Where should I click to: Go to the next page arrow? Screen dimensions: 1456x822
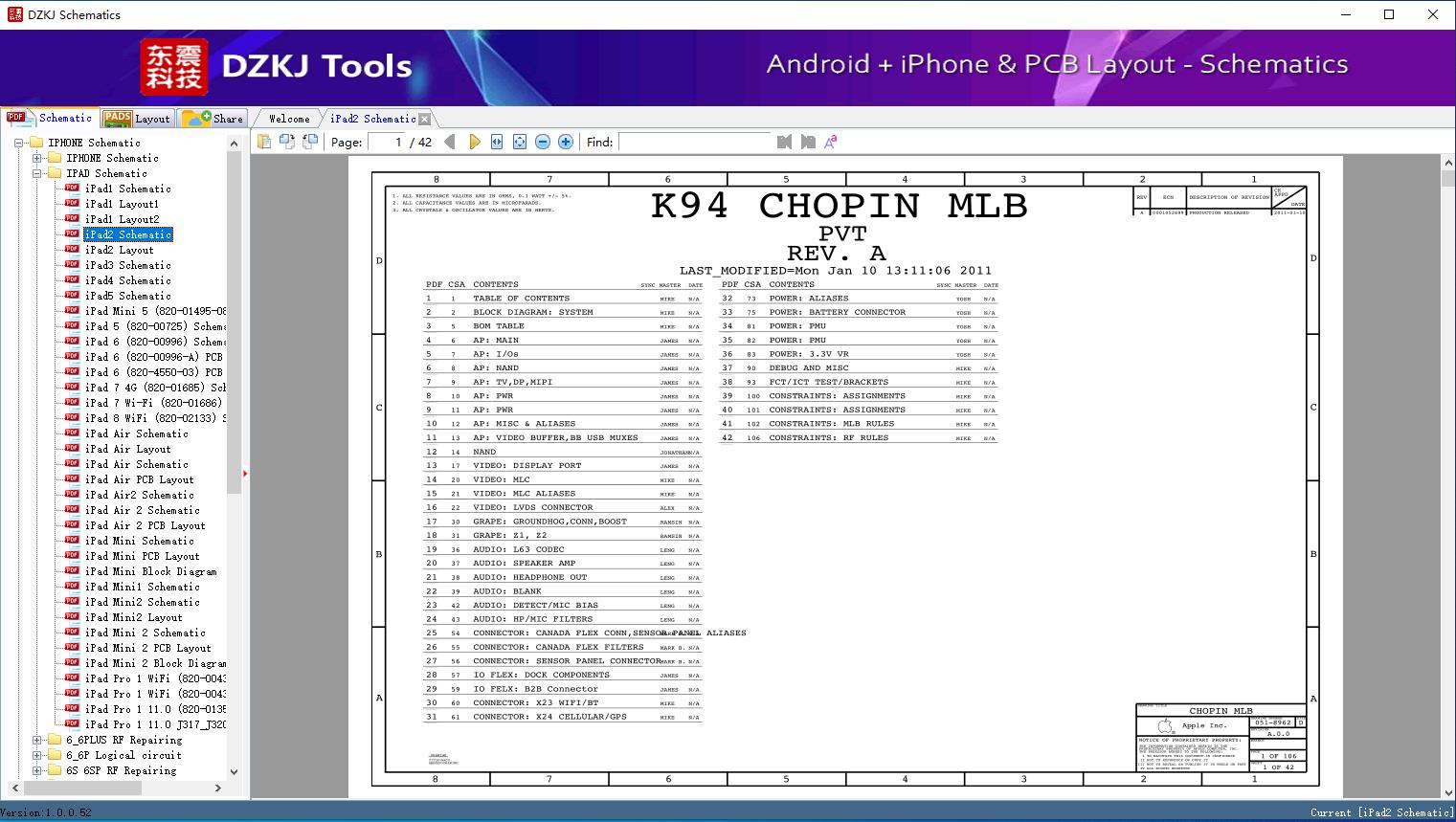pos(474,142)
